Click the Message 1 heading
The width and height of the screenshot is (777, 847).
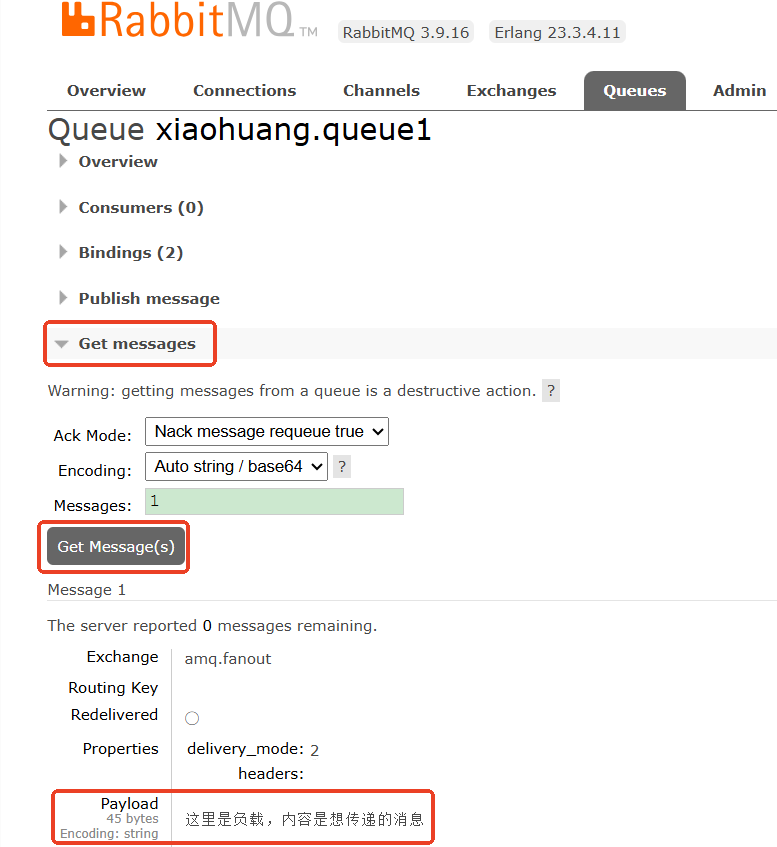tap(86, 590)
